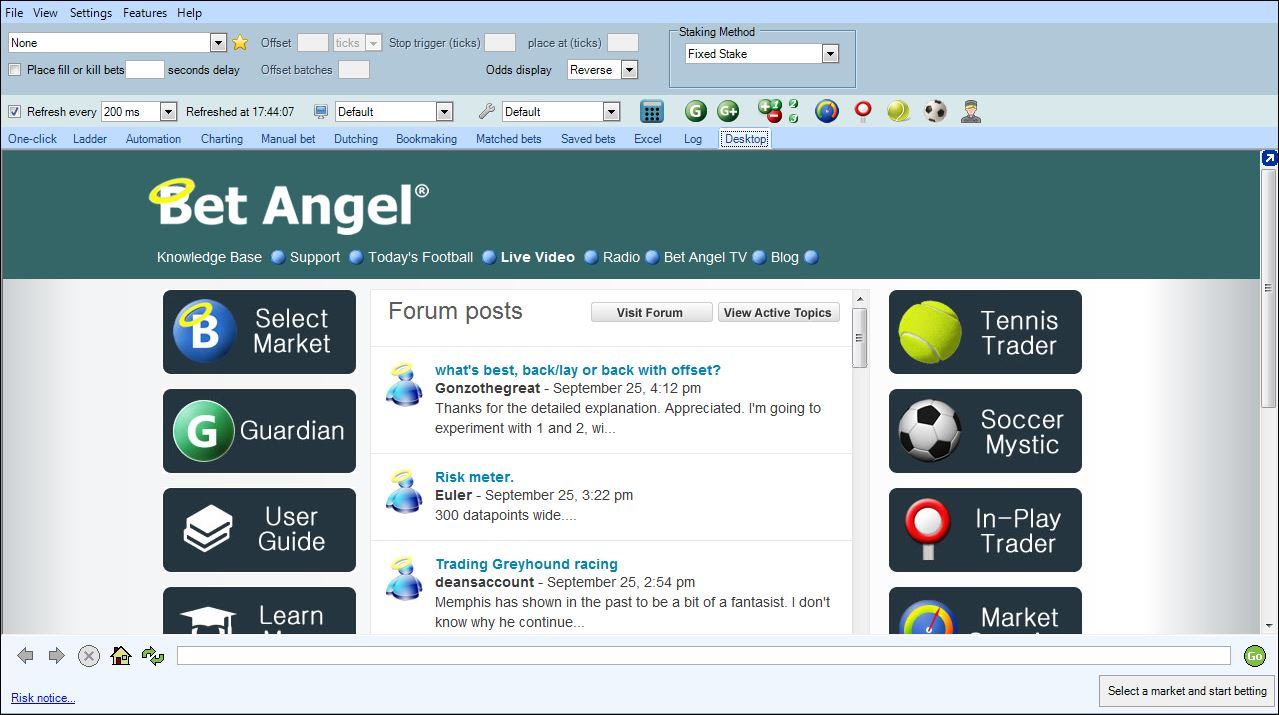
Task: Click the green G+ toolbar icon
Action: 728,111
